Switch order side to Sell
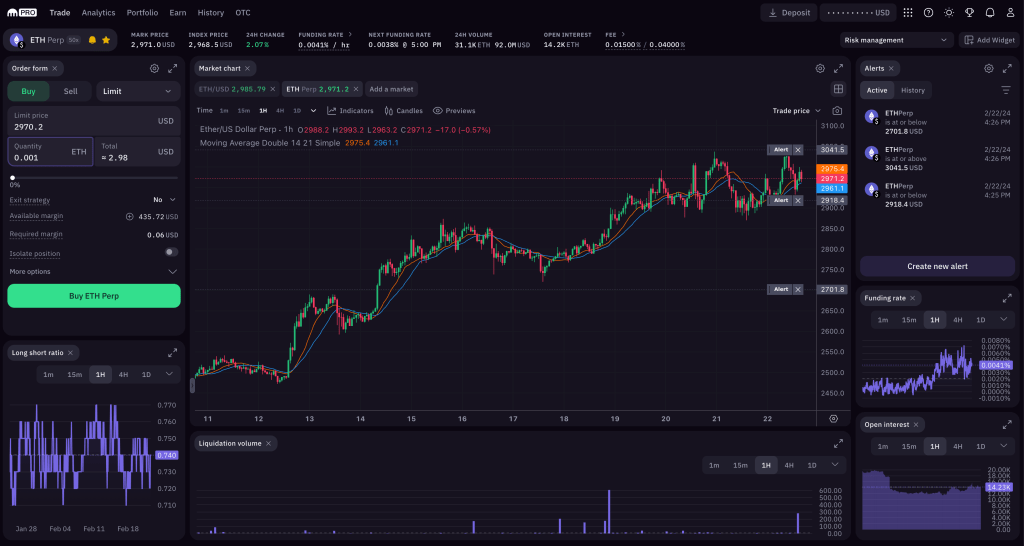 [70, 91]
